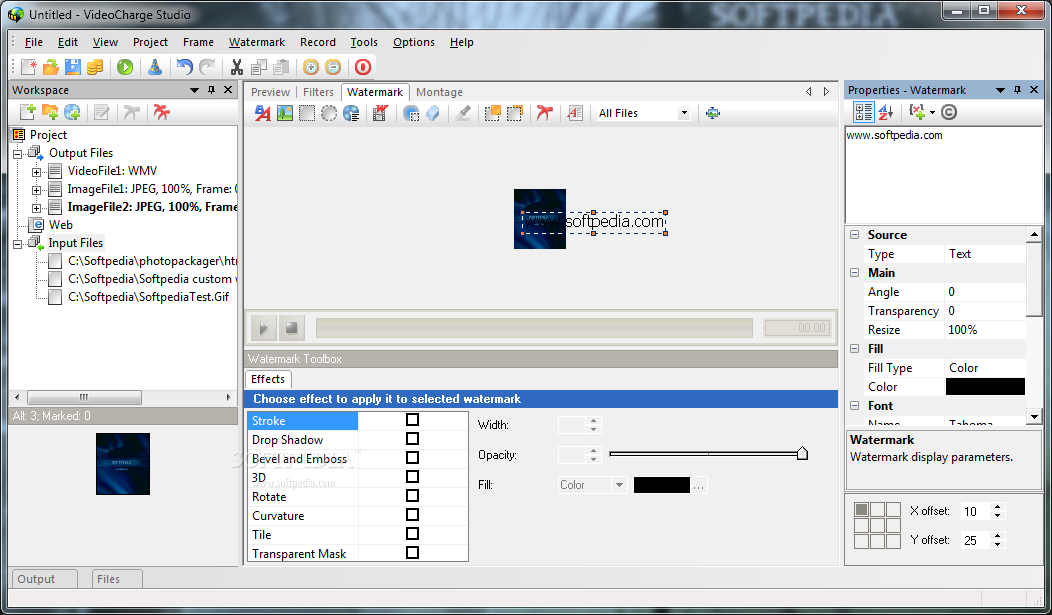Check the C:\Softpedia\SoftpediaTest.Gif input file
This screenshot has width=1052, height=615.
pos(55,297)
